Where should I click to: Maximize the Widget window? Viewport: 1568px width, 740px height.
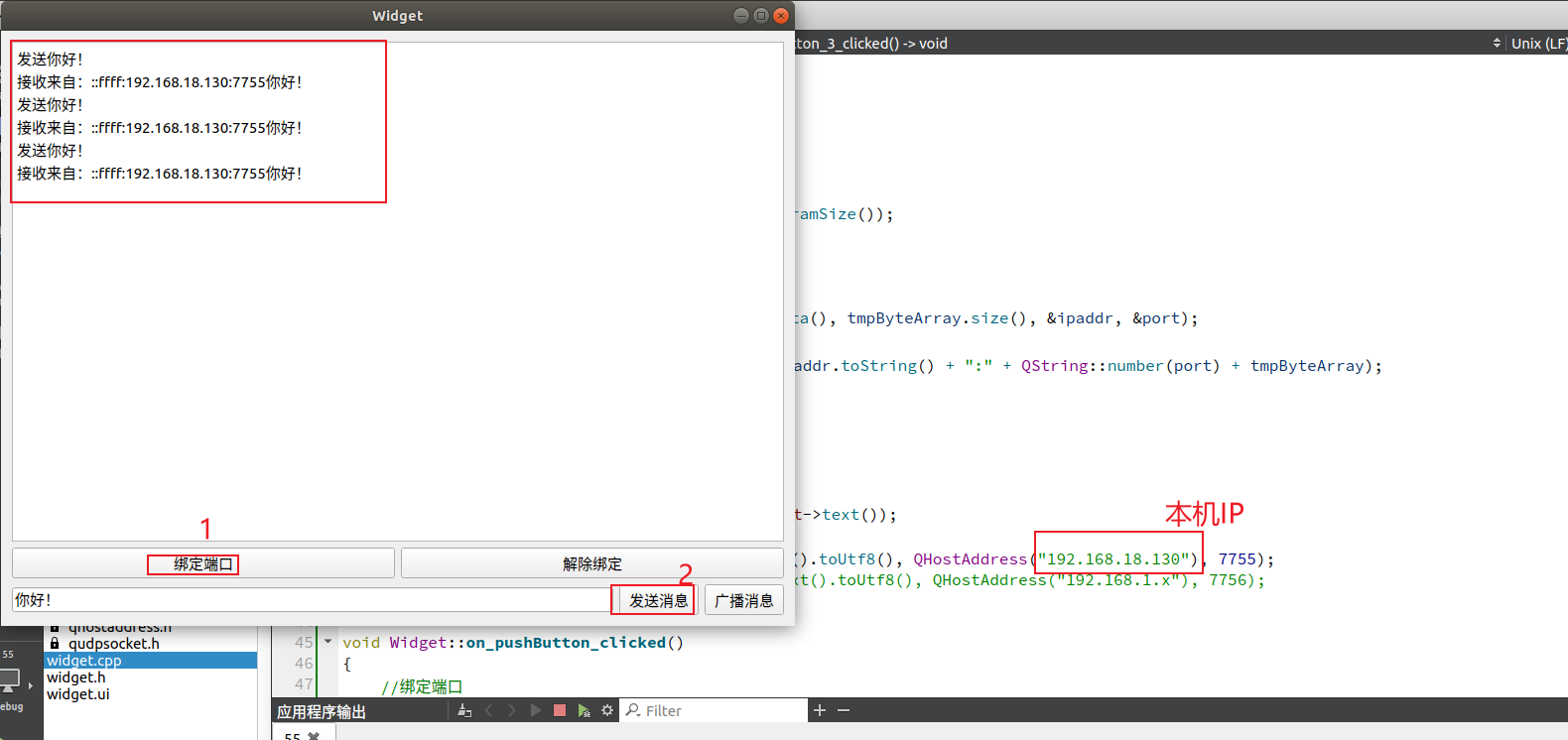tap(761, 15)
